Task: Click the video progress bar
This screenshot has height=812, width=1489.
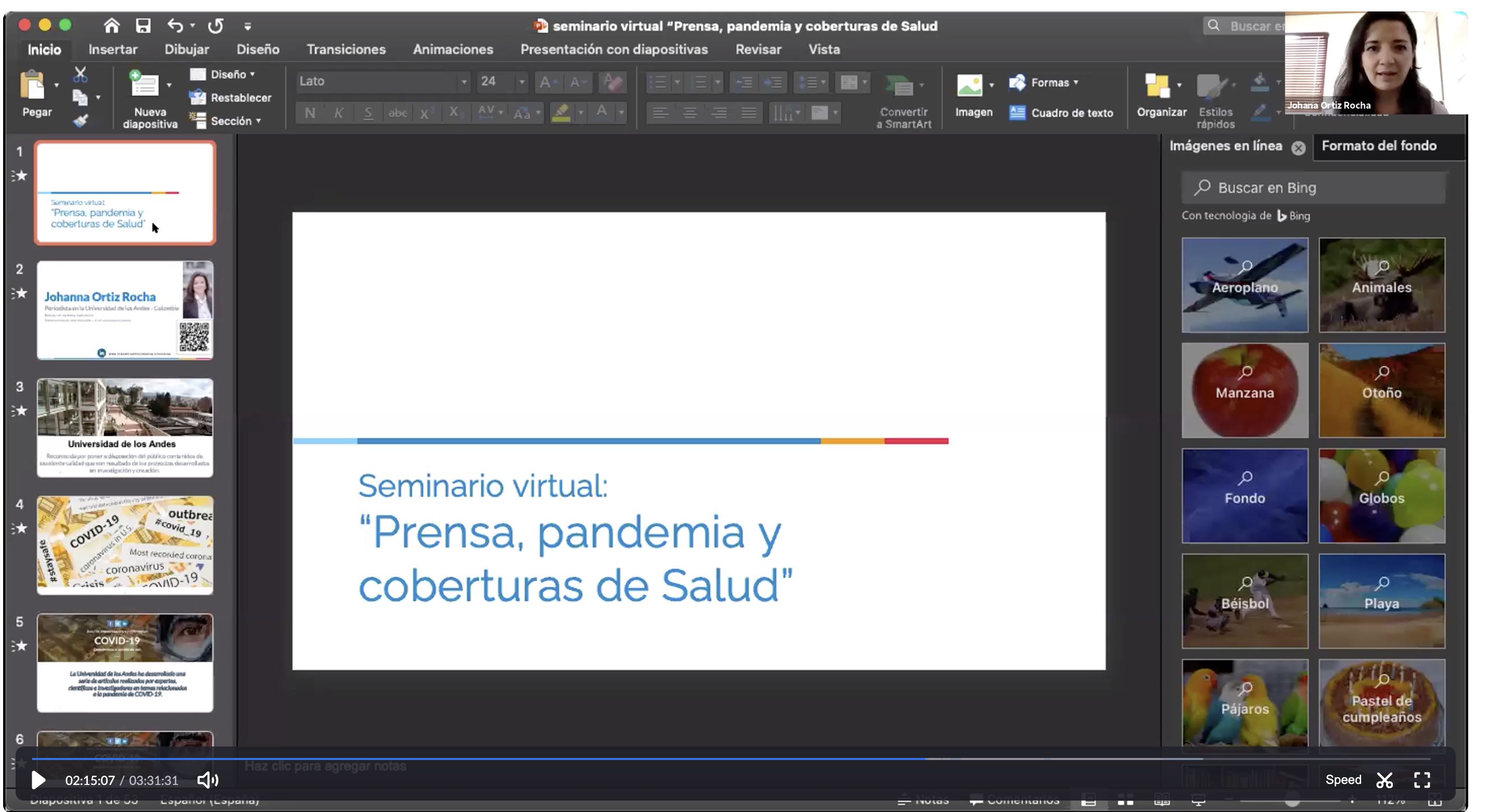Action: click(x=730, y=759)
